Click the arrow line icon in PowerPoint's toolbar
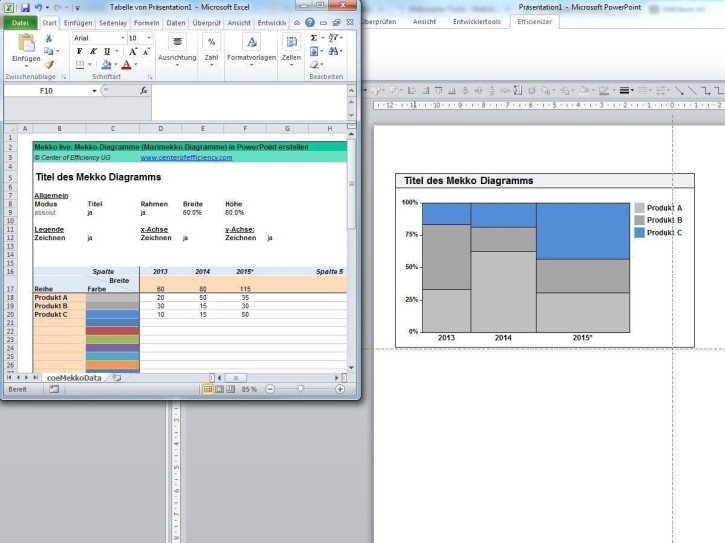 pyautogui.click(x=679, y=91)
